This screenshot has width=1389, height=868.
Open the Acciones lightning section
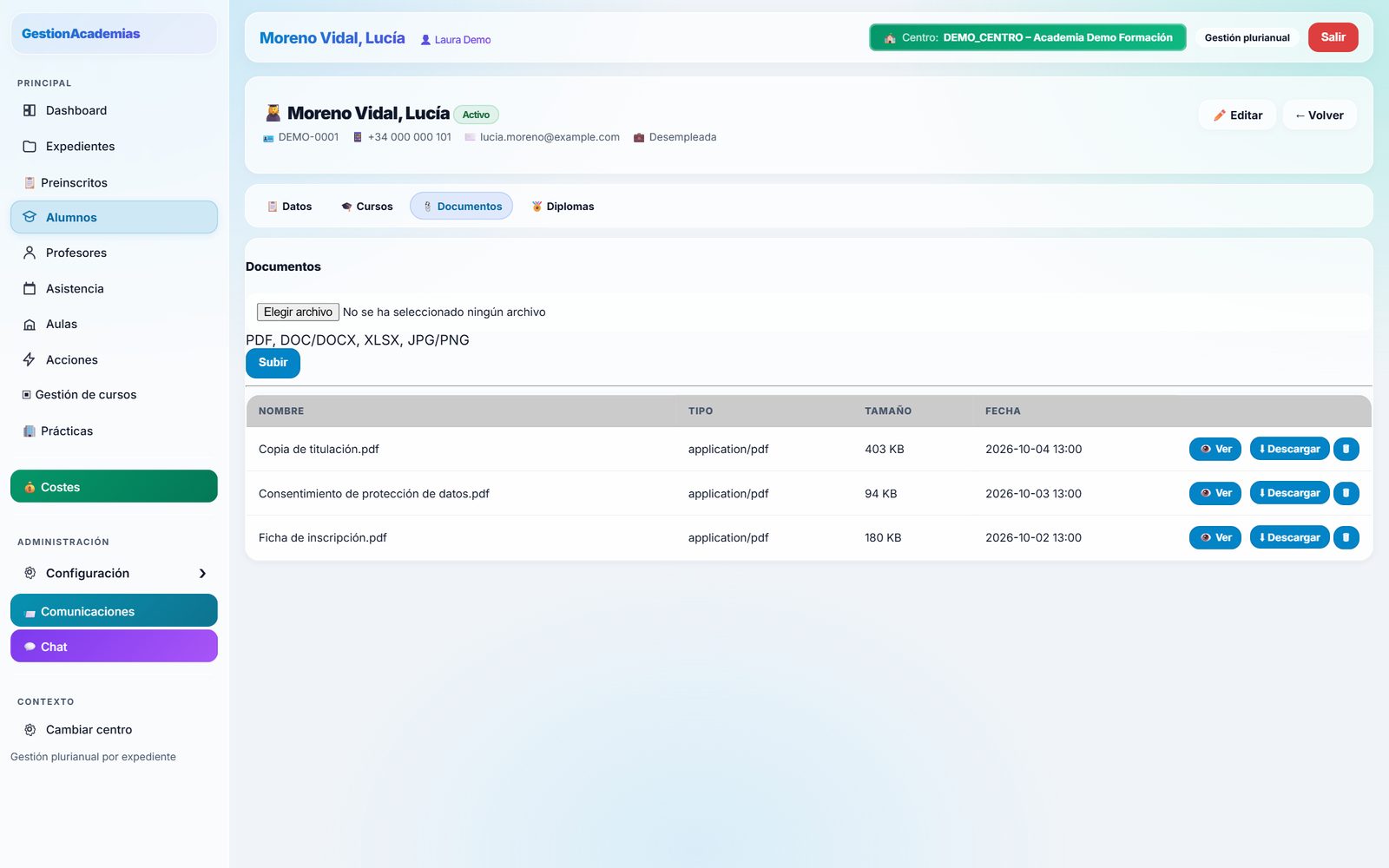(x=114, y=359)
